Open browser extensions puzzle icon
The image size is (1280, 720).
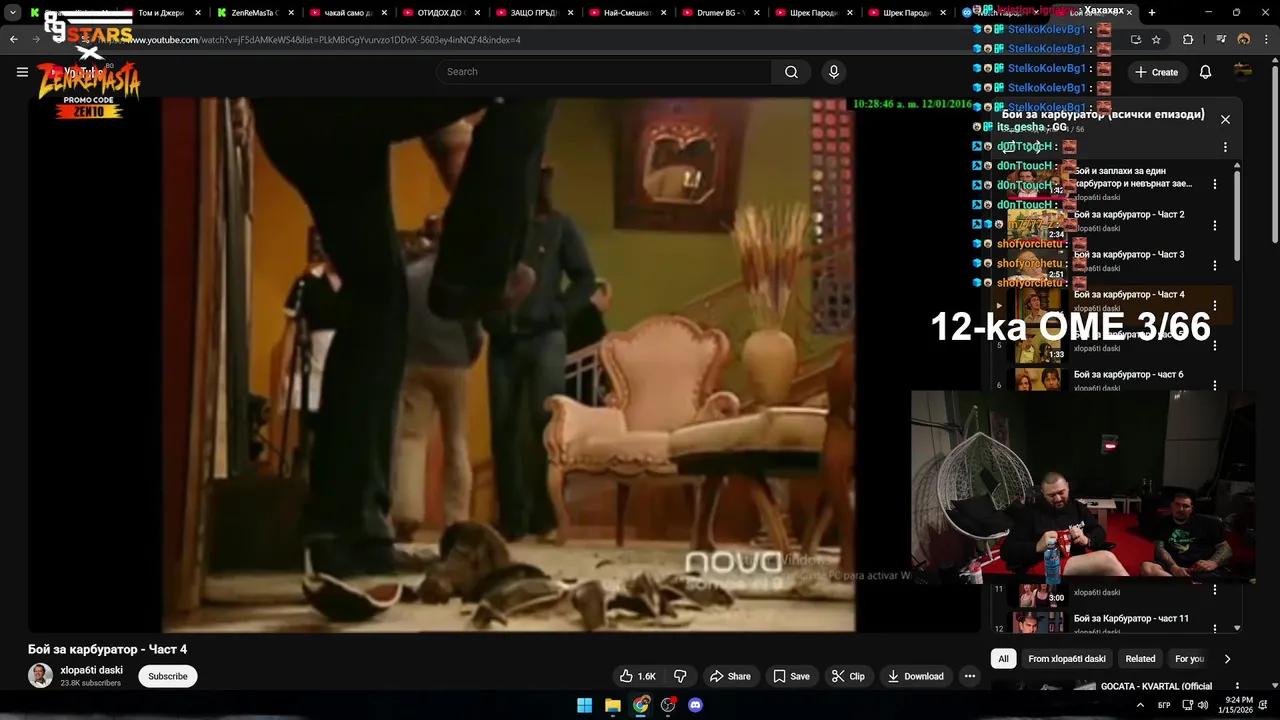[x=1188, y=40]
